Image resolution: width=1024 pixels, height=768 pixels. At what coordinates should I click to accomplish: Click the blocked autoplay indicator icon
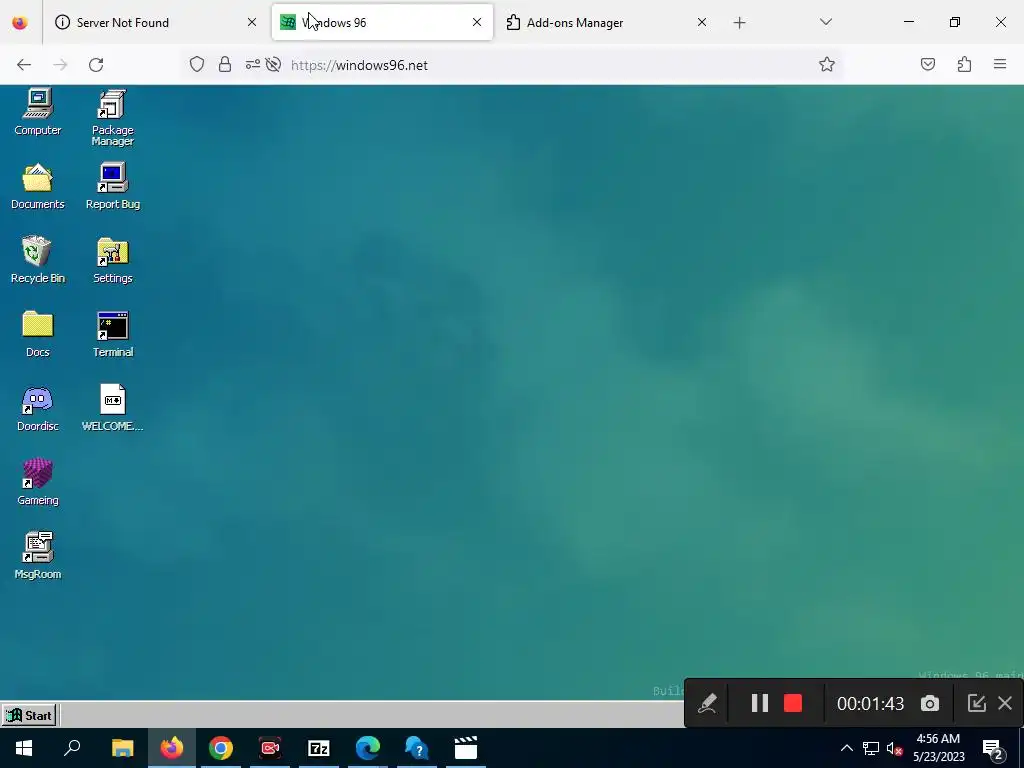[274, 64]
